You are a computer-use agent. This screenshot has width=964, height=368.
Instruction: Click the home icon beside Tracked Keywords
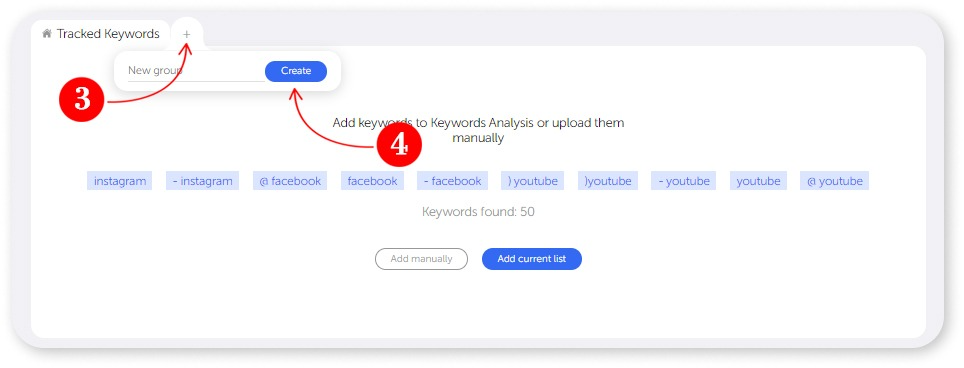[46, 34]
